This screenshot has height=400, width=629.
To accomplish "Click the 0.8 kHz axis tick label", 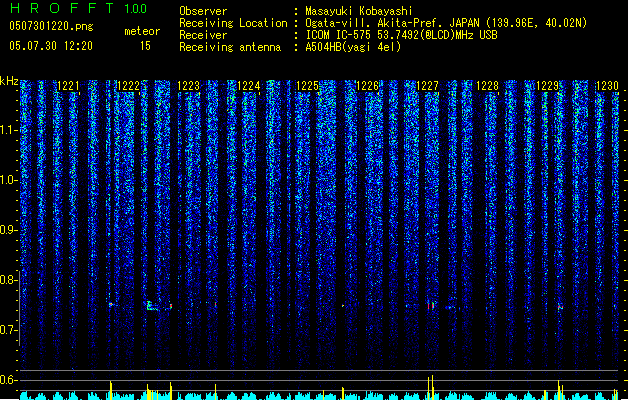I will pos(8,280).
